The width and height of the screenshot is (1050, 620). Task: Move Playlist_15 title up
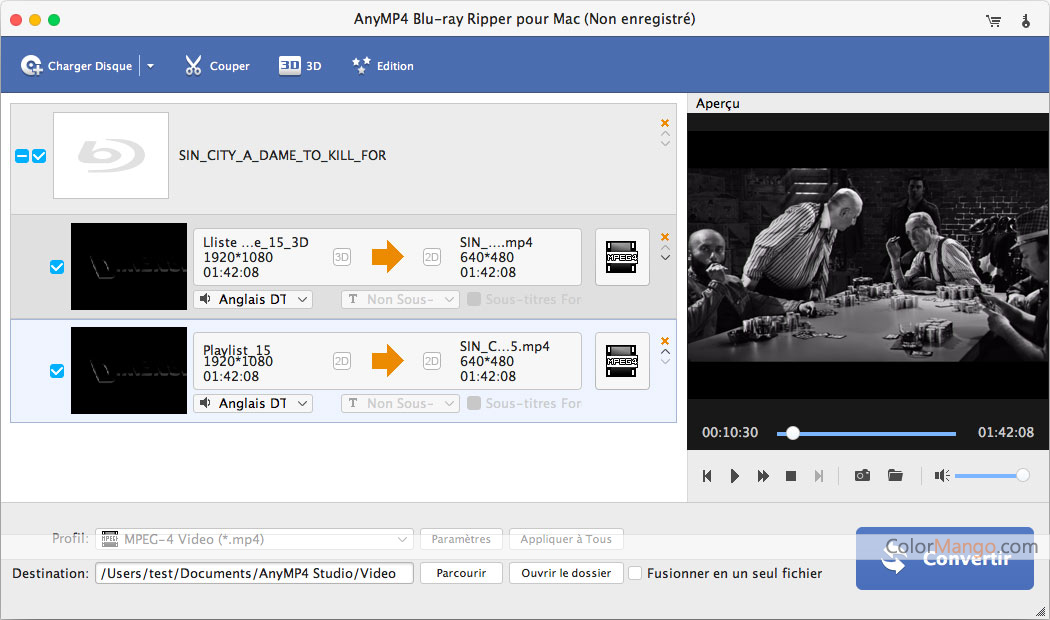click(x=665, y=352)
